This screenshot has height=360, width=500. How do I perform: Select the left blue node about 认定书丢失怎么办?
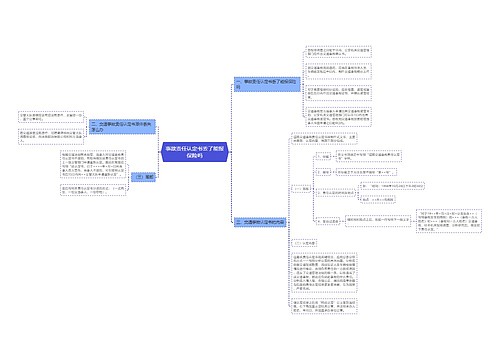point(122,127)
